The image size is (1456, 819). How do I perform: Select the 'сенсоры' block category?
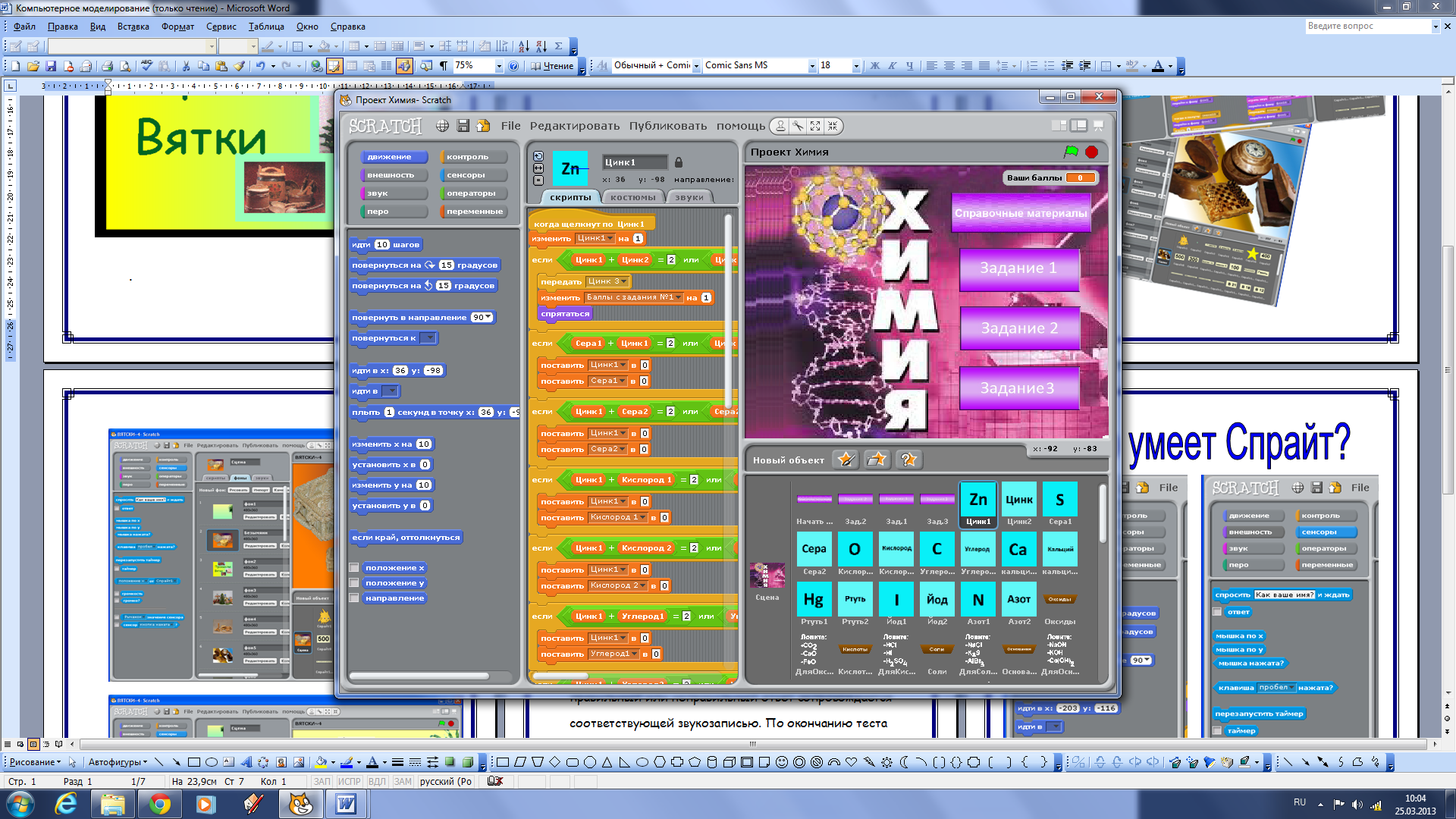coord(472,175)
